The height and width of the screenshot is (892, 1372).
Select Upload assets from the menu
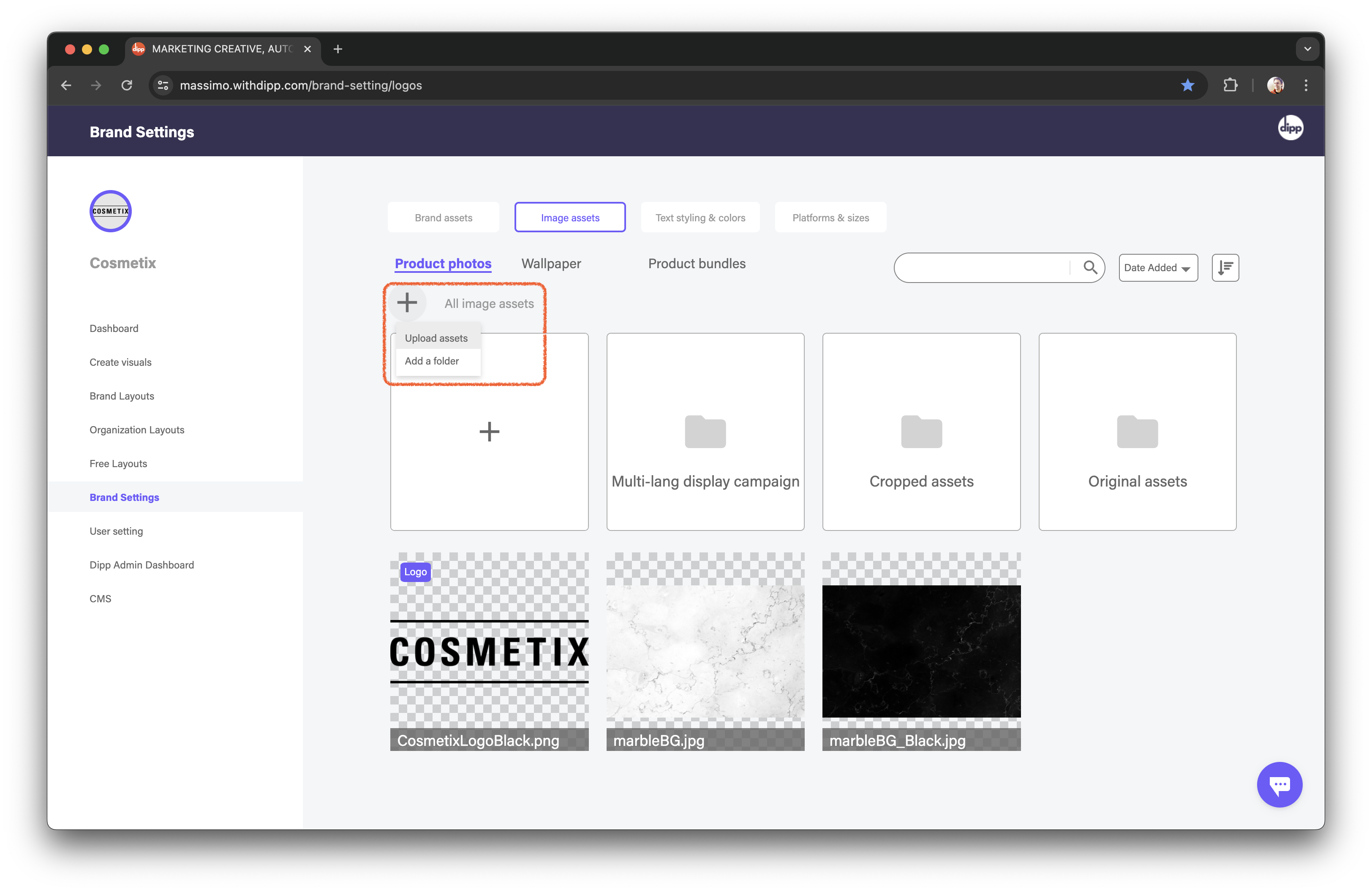click(x=438, y=338)
